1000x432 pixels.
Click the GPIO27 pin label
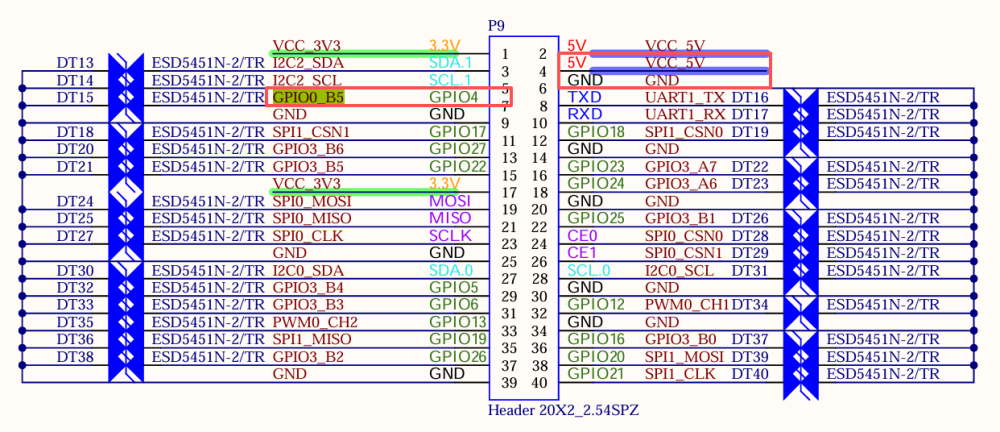(458, 149)
